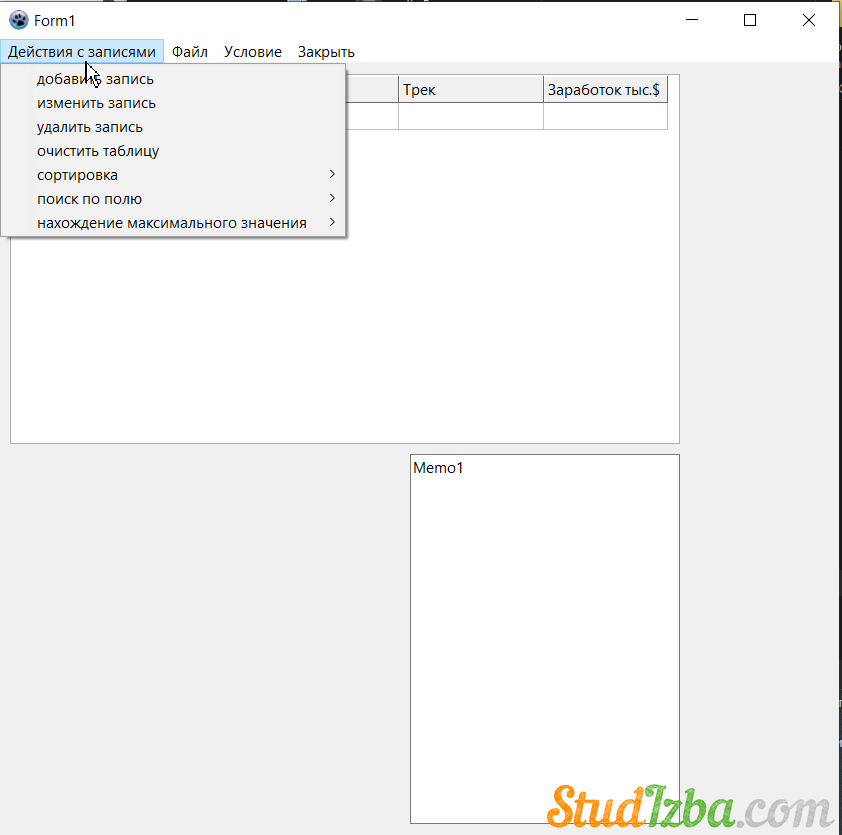This screenshot has width=842, height=835.
Task: Expand the сортировка submenu
Action: coord(173,175)
